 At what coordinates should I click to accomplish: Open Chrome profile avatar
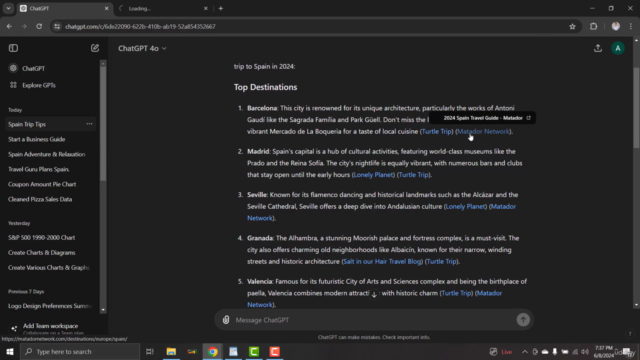point(616,27)
